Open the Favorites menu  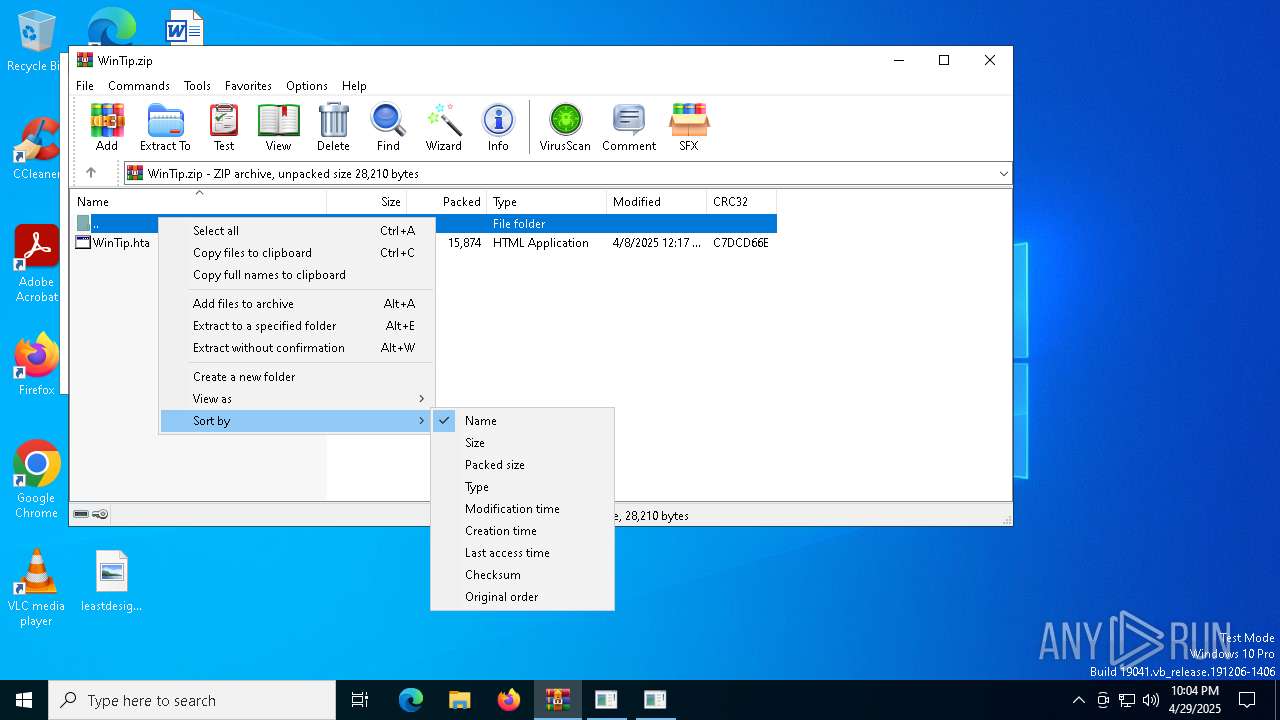point(248,86)
